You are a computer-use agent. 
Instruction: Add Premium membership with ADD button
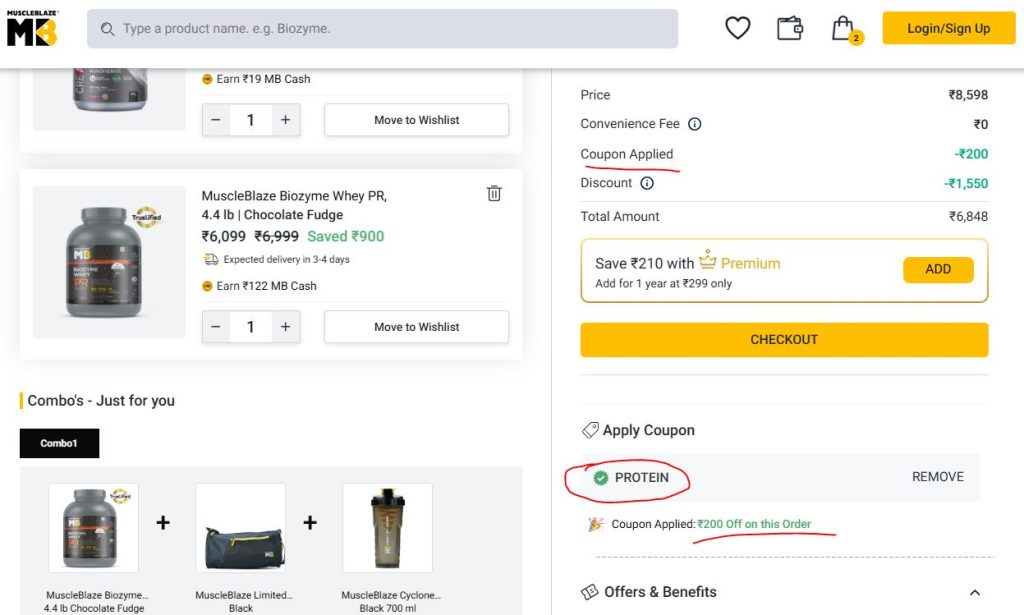coord(938,269)
